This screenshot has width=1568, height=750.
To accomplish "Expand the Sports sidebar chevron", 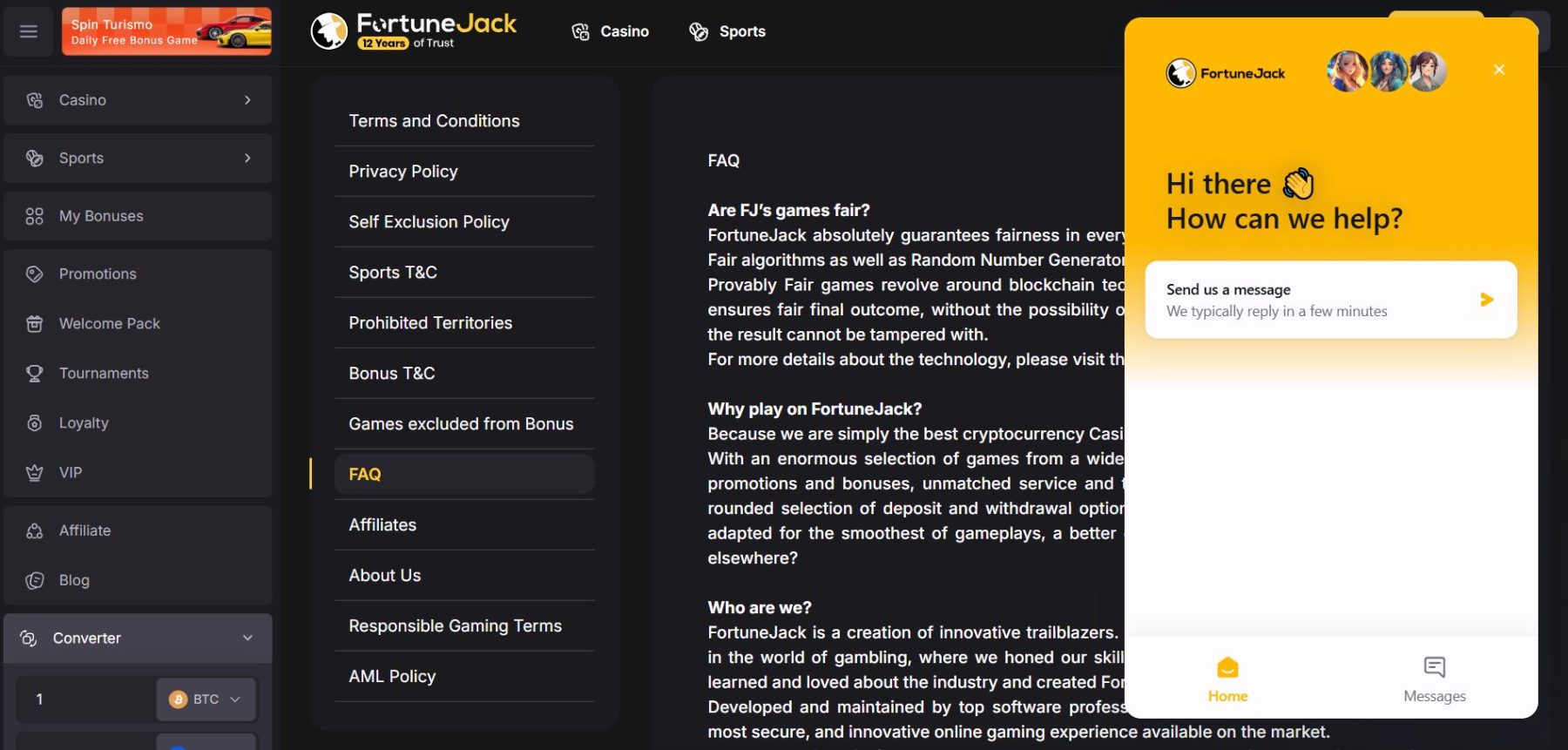I will 247,159.
